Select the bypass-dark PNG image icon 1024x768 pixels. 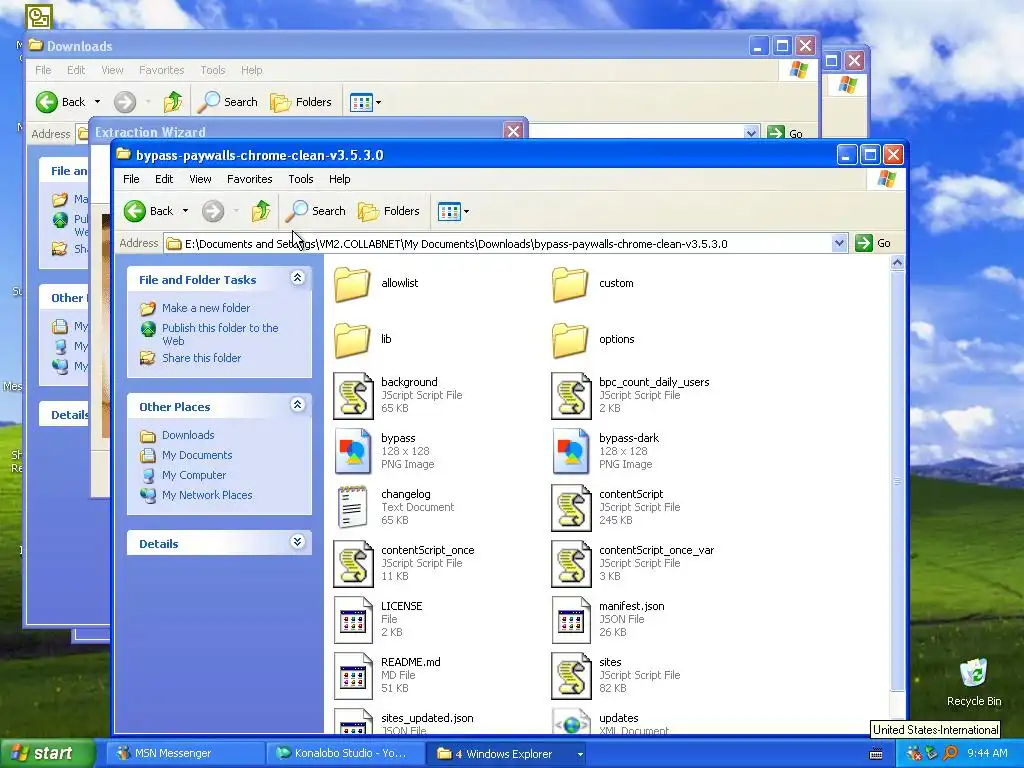[571, 451]
